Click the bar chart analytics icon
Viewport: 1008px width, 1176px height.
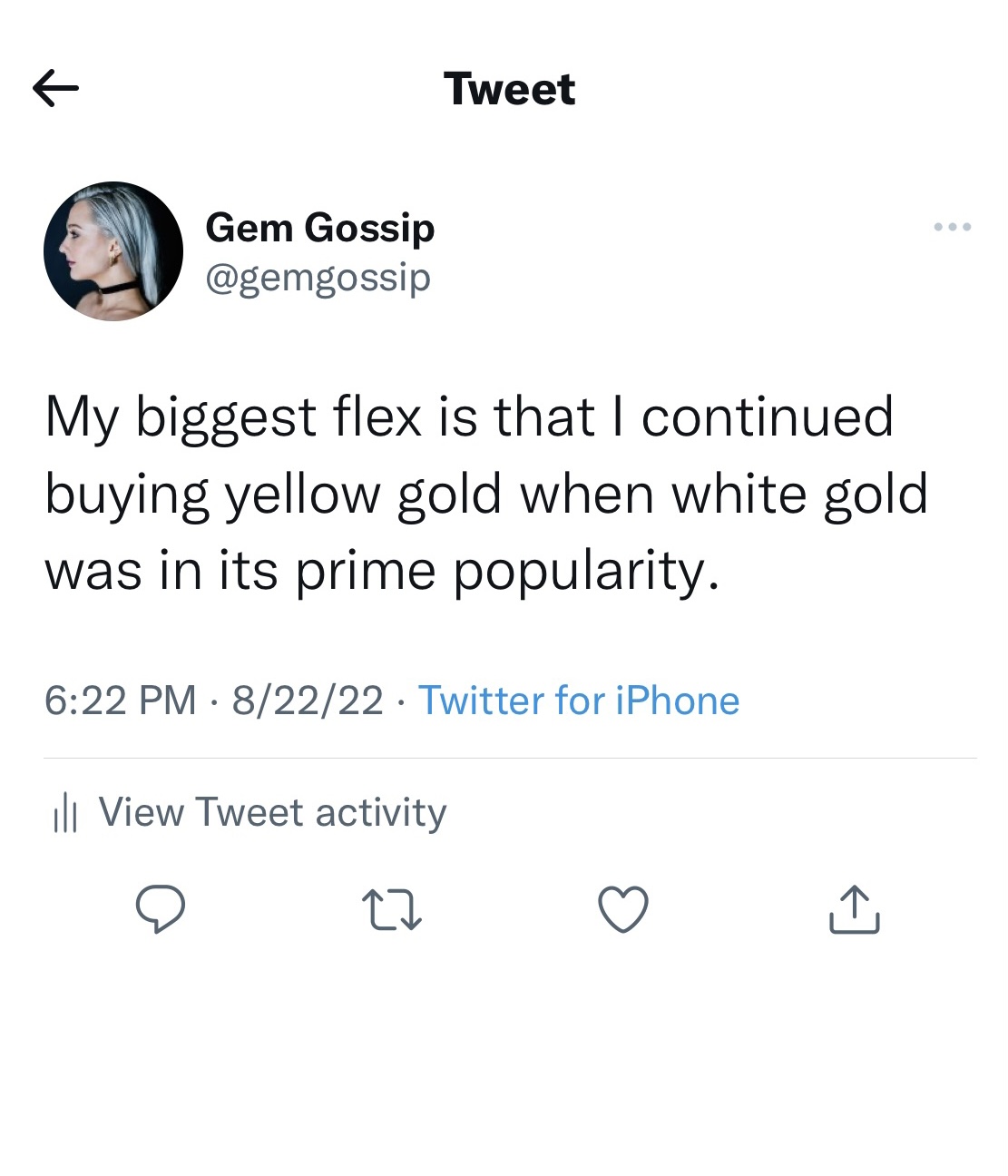pos(65,812)
